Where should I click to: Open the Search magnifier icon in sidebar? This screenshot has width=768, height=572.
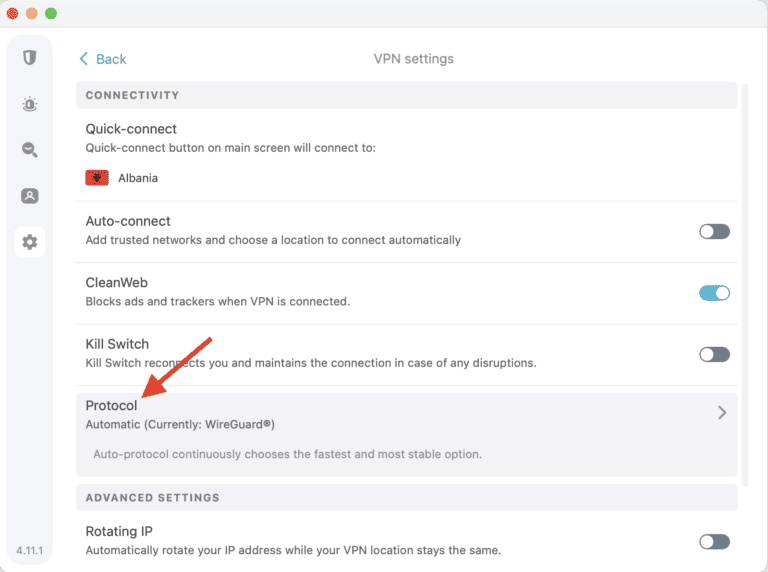pos(30,150)
